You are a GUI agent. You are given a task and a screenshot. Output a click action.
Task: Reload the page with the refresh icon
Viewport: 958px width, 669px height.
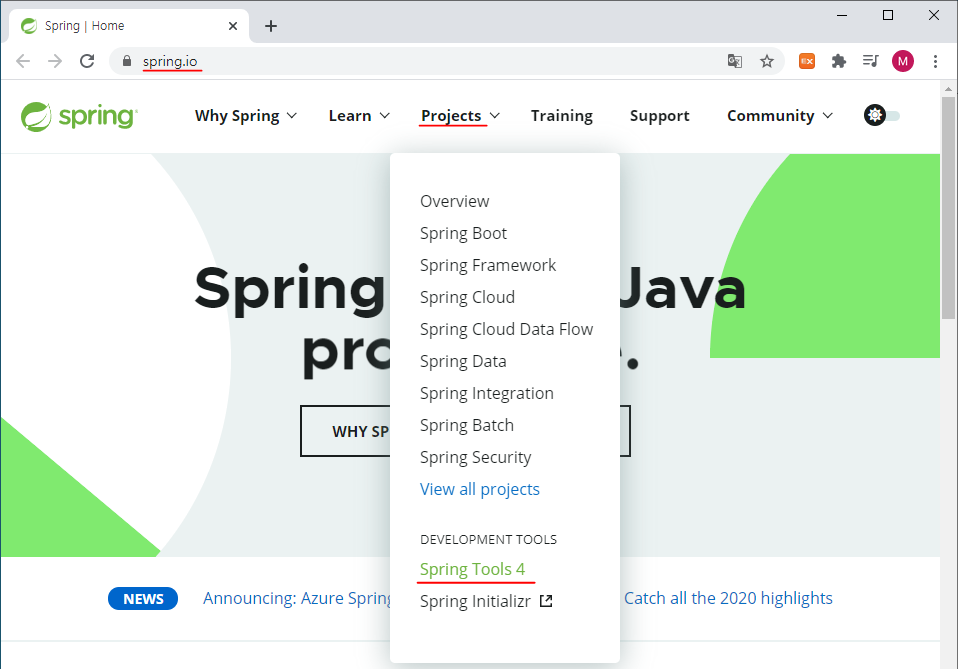87,61
